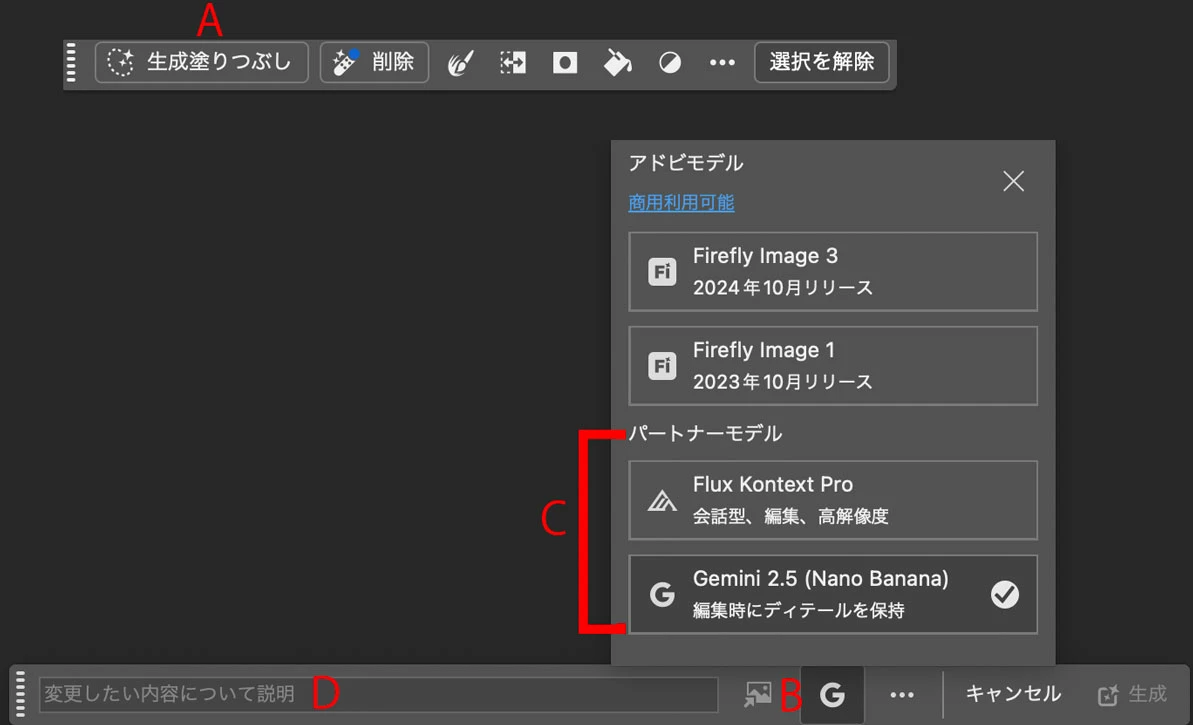Click the 生成 generate button

click(1132, 694)
